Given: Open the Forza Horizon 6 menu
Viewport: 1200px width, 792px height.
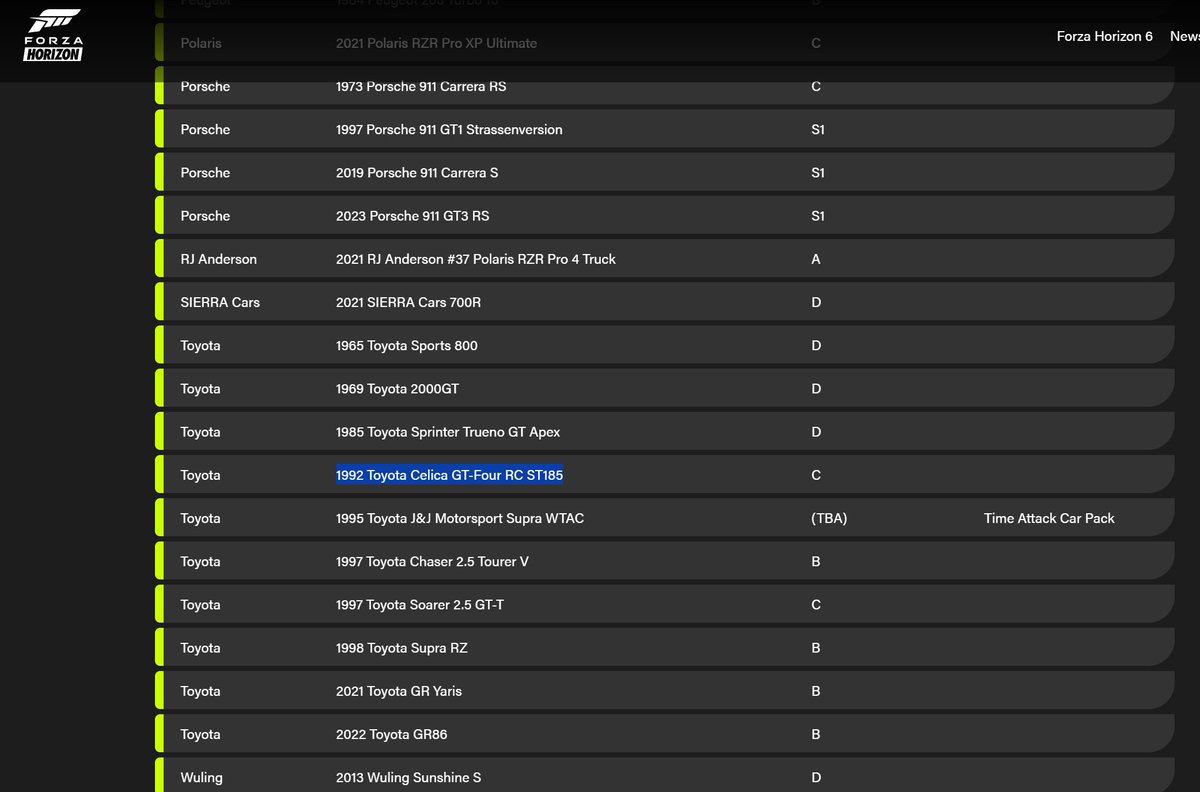Looking at the screenshot, I should [x=1104, y=36].
